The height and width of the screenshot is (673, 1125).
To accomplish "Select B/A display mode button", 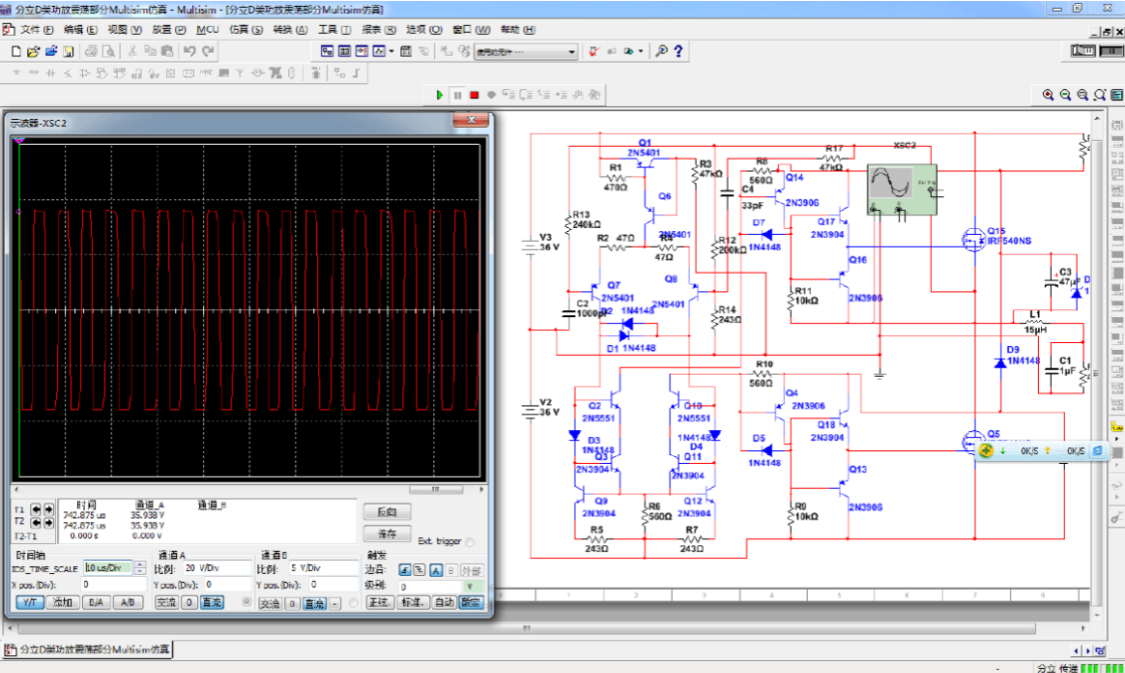I will pyautogui.click(x=96, y=602).
